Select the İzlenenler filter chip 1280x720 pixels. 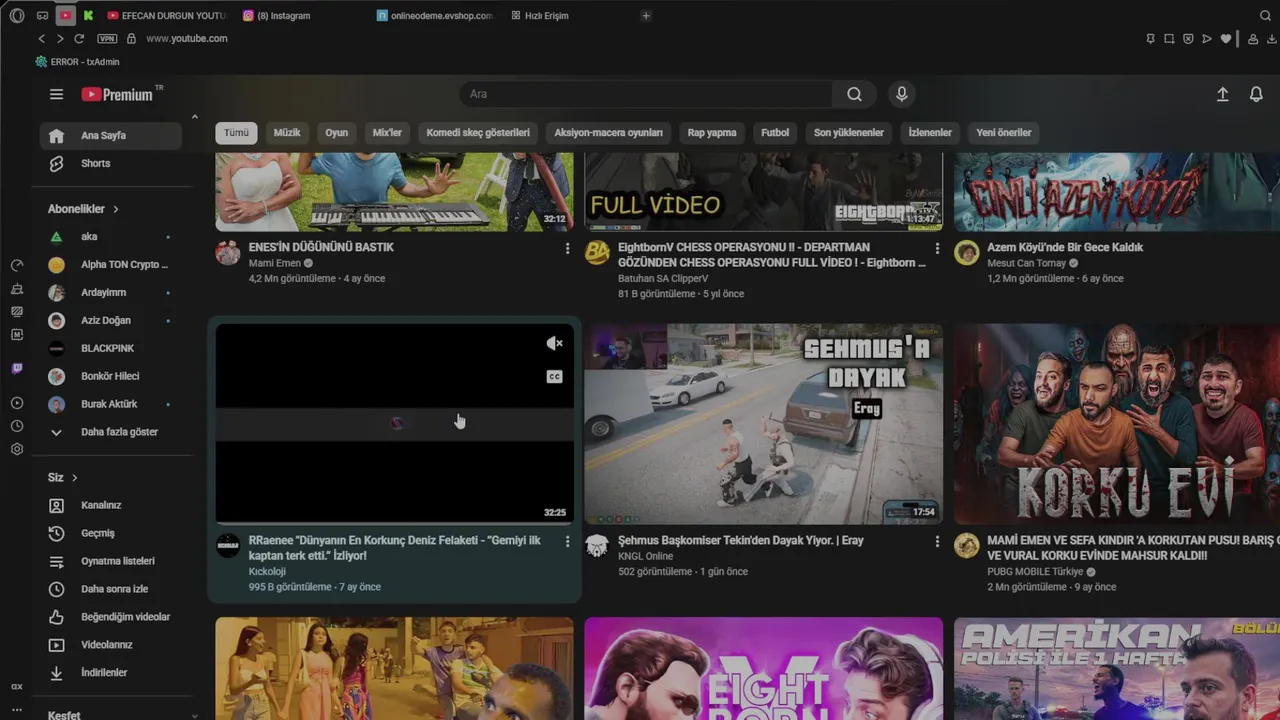tap(930, 132)
